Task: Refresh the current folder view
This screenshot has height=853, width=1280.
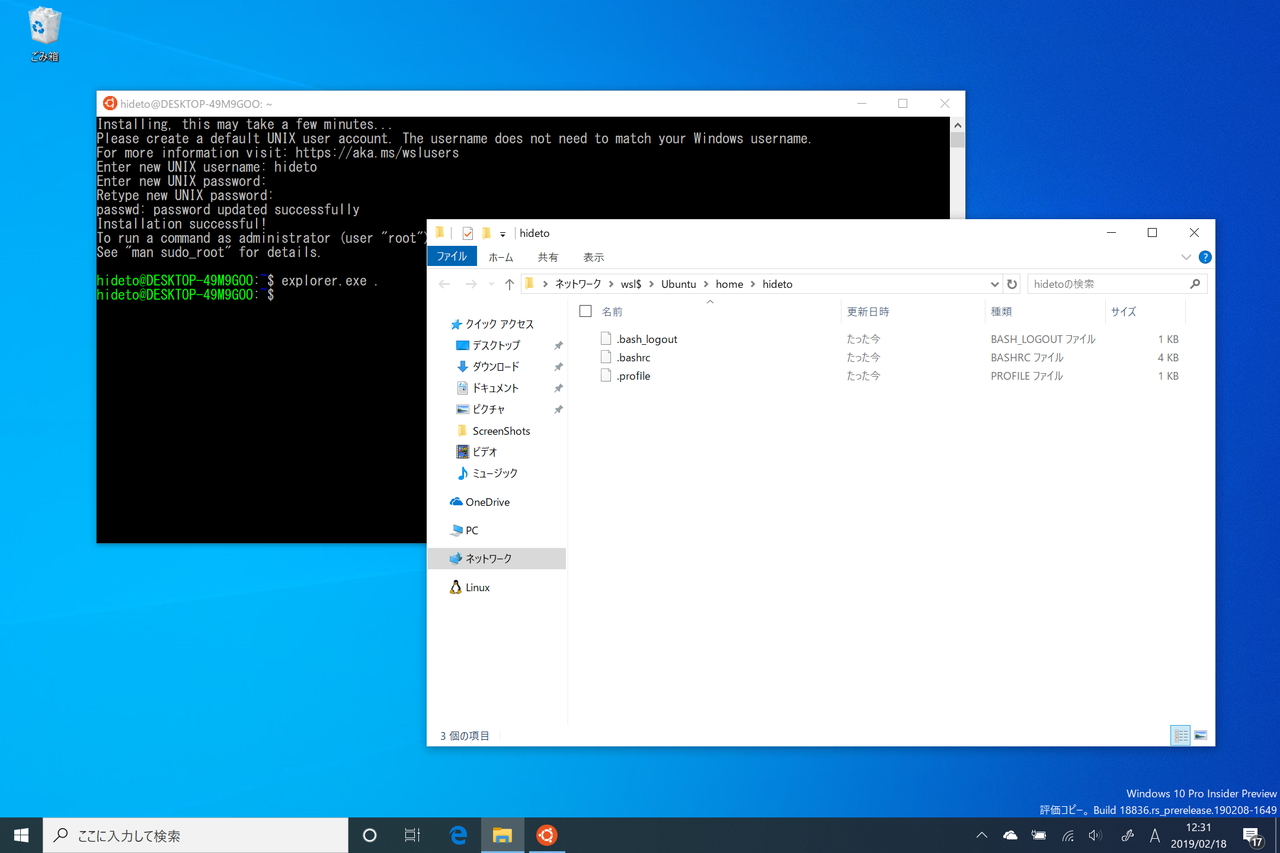Action: [x=1012, y=283]
